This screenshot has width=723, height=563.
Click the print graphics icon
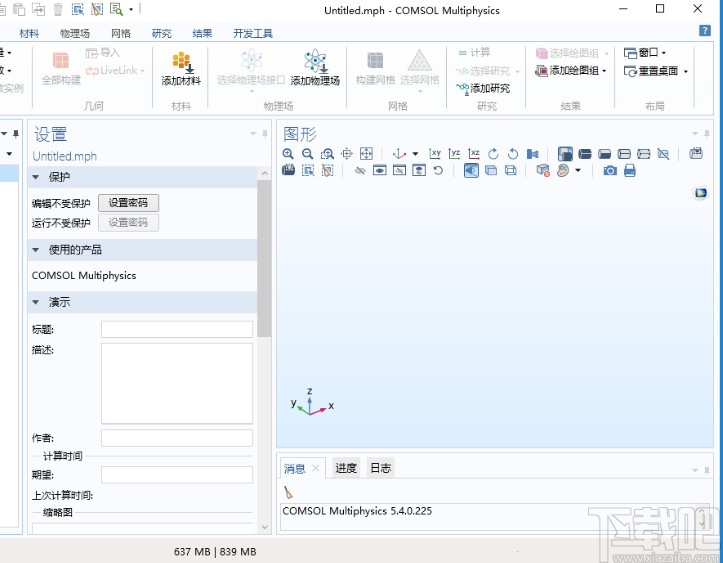(629, 171)
